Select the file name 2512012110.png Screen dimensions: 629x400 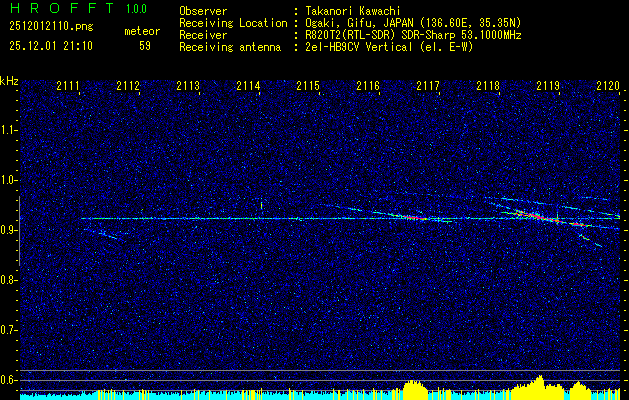[x=51, y=27]
